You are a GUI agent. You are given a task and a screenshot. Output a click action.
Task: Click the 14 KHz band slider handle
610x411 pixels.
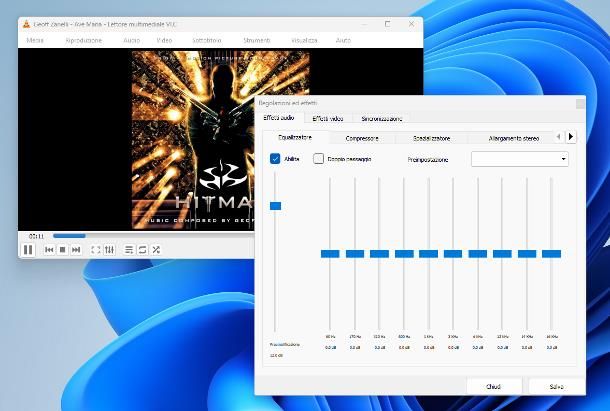point(527,254)
